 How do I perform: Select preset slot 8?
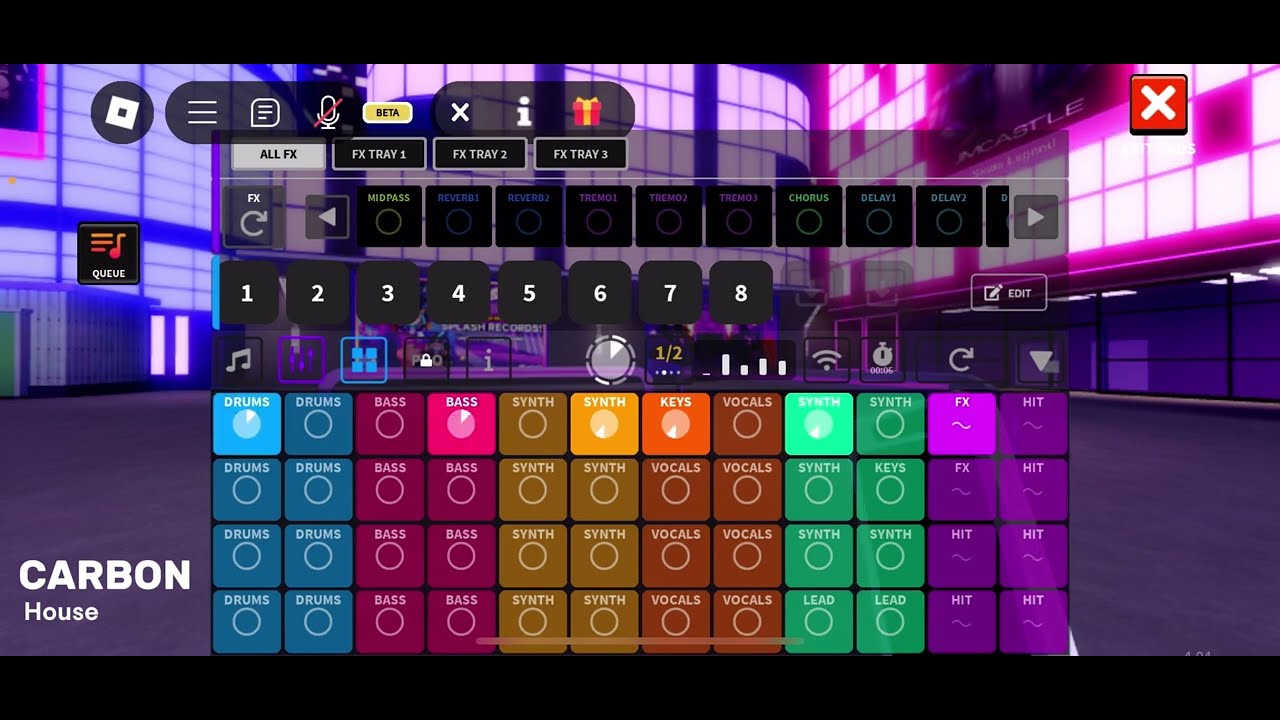click(741, 293)
